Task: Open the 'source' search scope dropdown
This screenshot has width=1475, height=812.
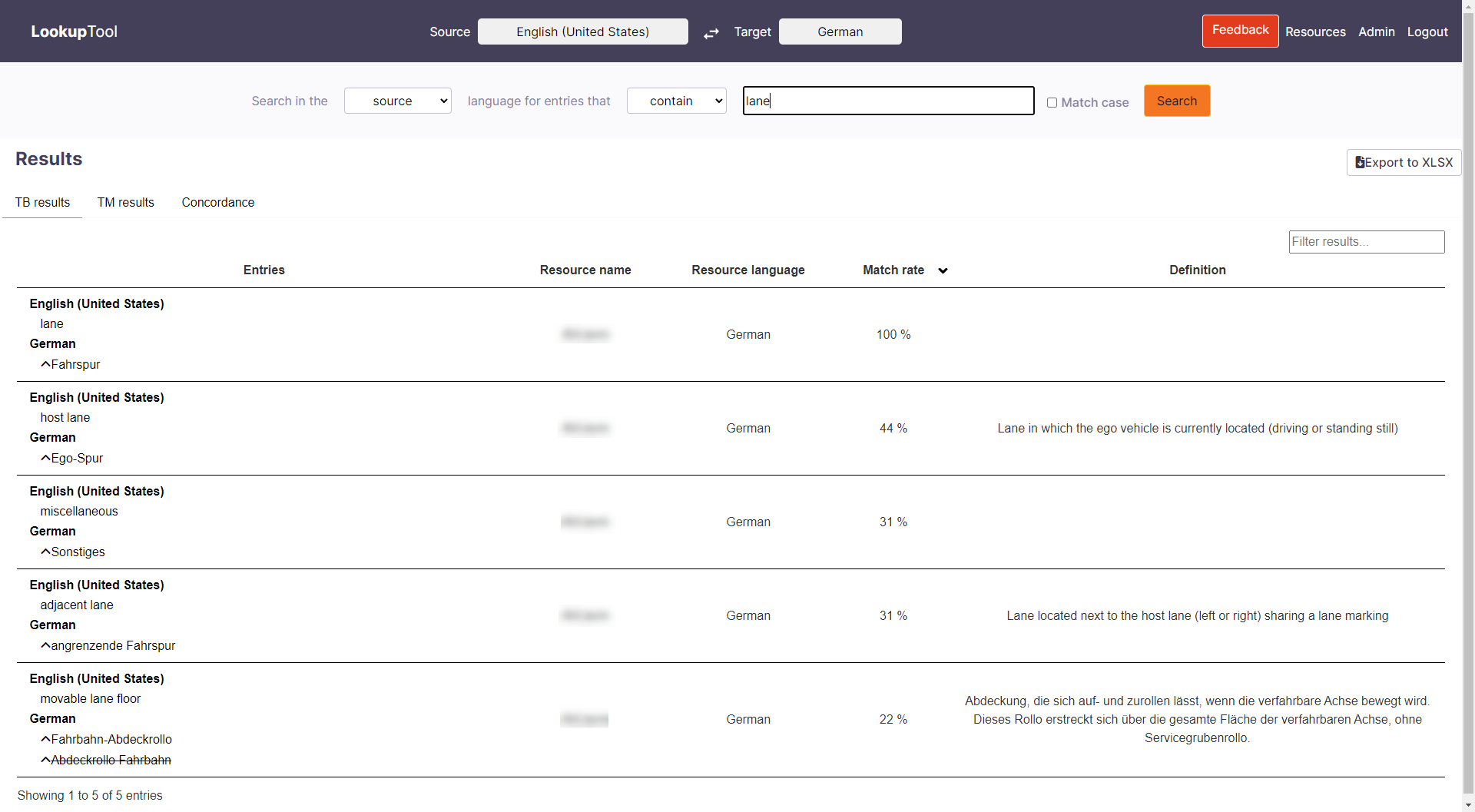Action: (x=397, y=101)
